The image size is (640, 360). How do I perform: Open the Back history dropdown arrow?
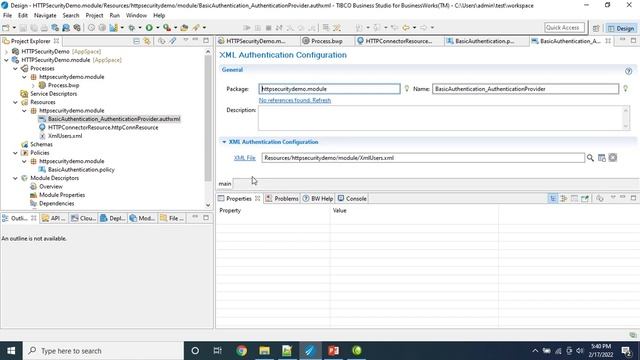click(x=414, y=28)
